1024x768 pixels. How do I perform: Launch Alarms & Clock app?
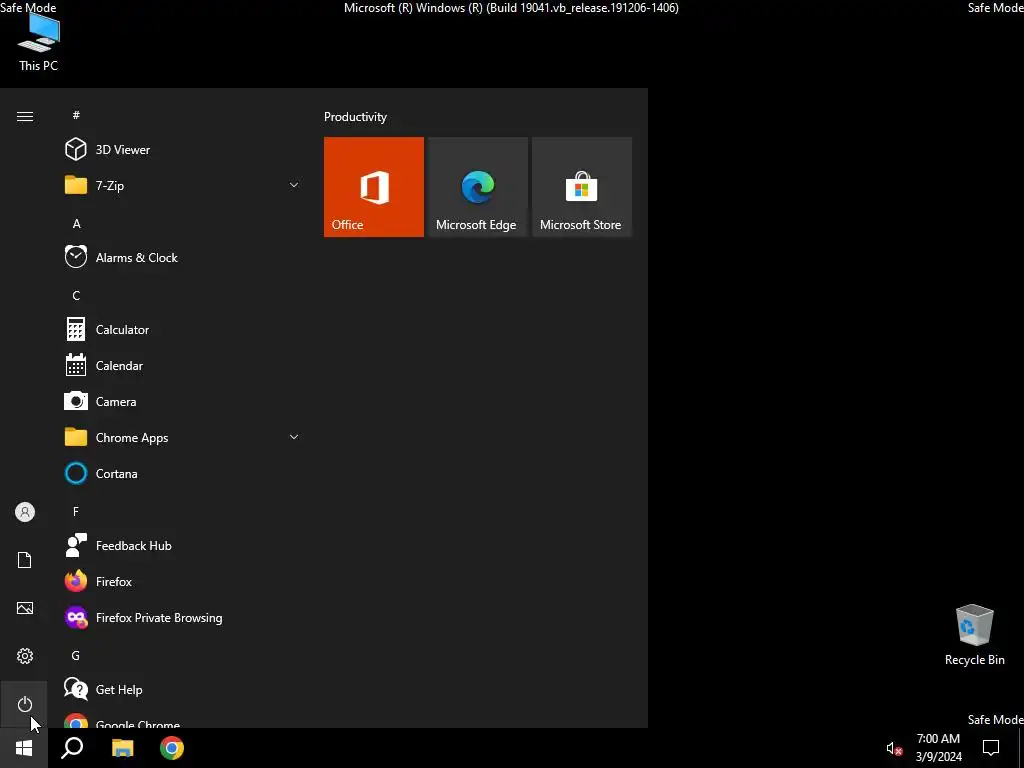pos(182,257)
